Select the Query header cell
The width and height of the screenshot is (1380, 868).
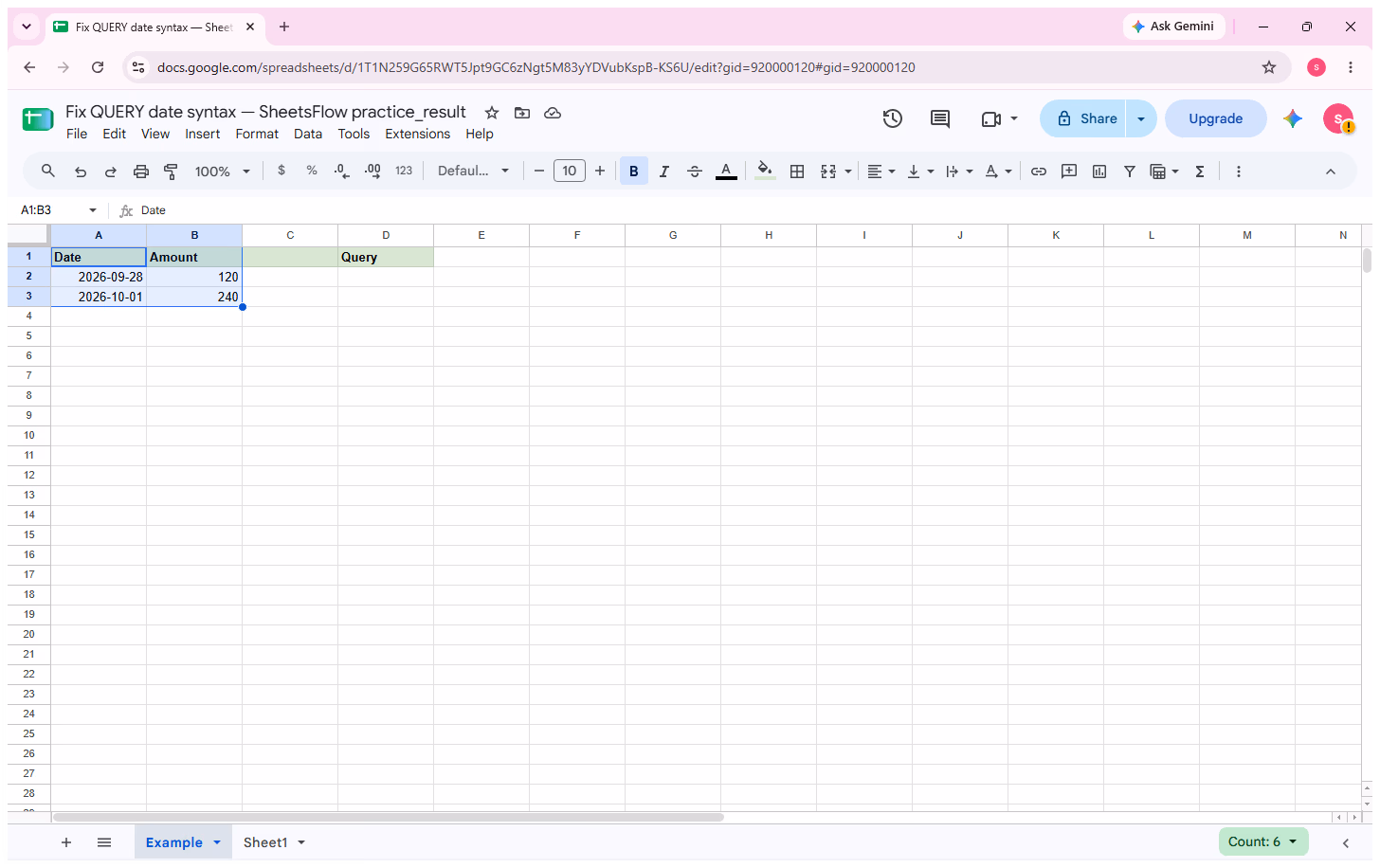(386, 257)
